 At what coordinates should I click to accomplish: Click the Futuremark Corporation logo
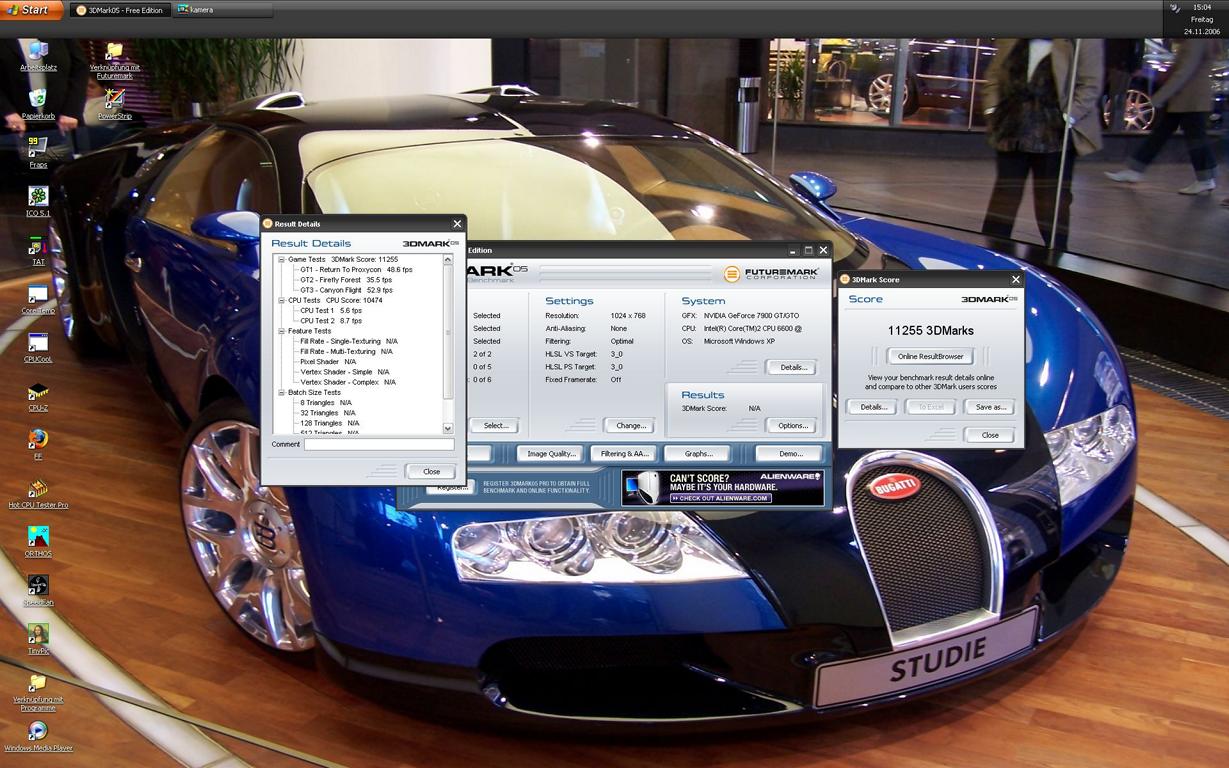(770, 273)
